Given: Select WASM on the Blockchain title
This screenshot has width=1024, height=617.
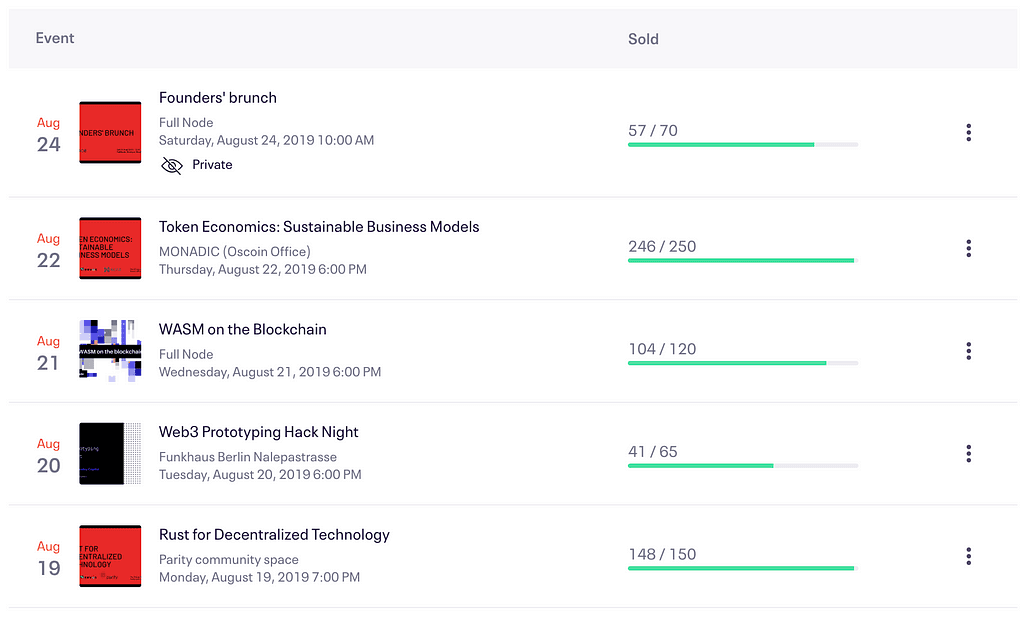Looking at the screenshot, I should (x=242, y=329).
